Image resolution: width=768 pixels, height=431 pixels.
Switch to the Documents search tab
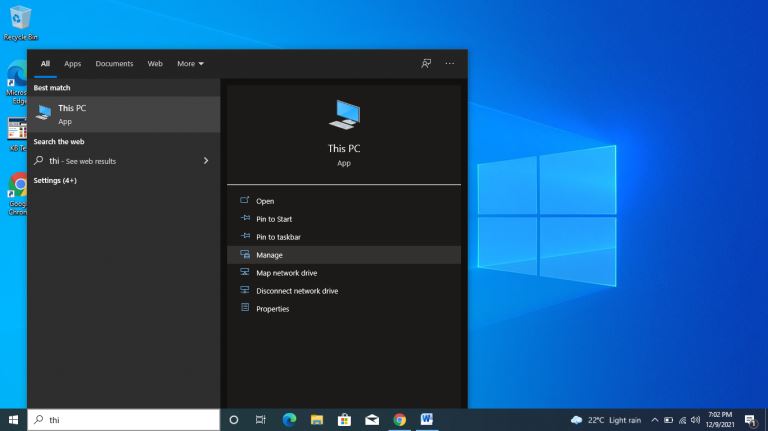114,64
